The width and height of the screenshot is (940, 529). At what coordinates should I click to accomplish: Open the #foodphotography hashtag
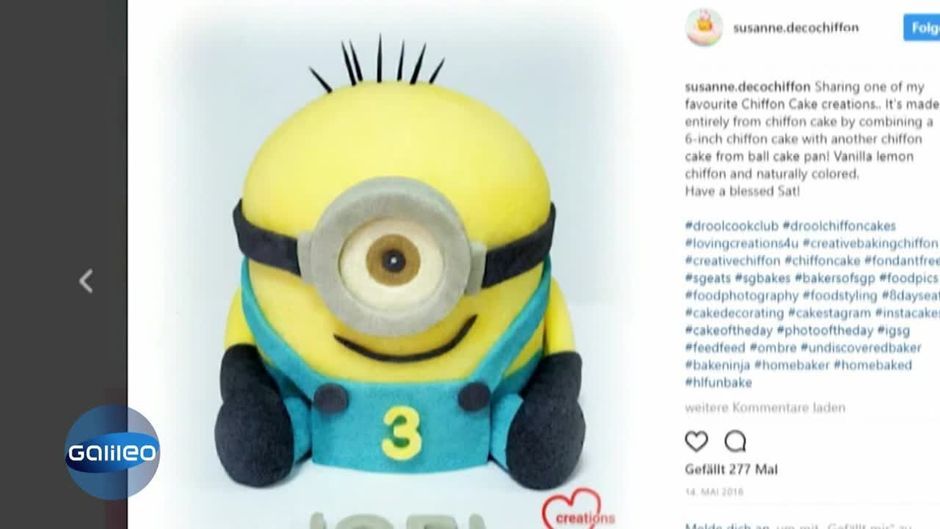[742, 296]
